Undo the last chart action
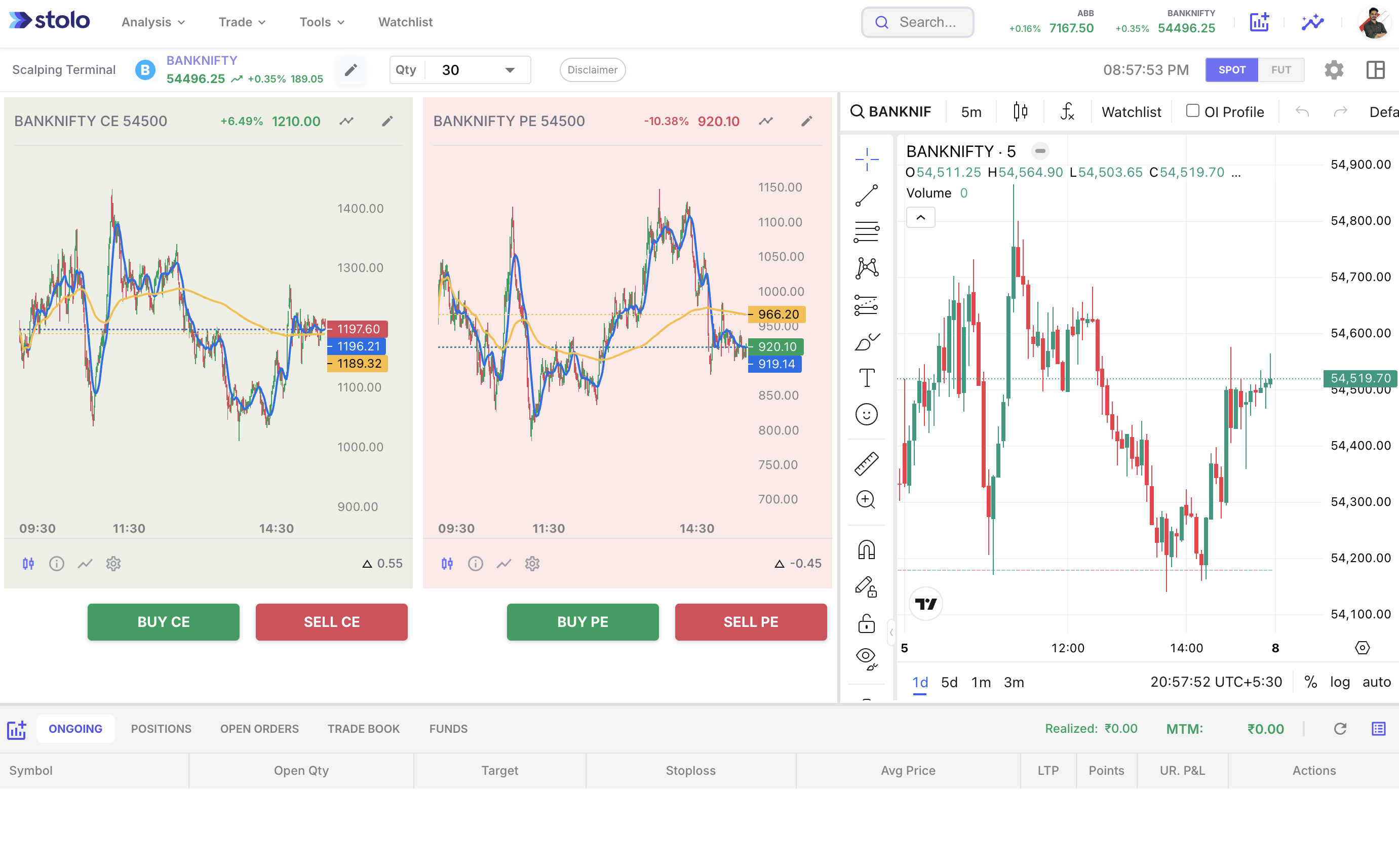The height and width of the screenshot is (868, 1399). pos(1302,111)
